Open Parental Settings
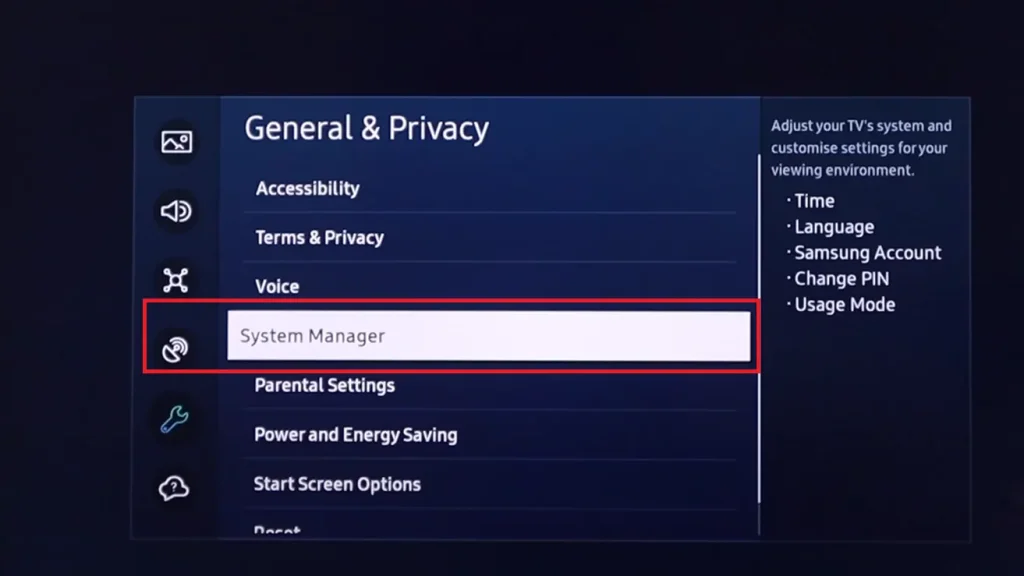Viewport: 1024px width, 576px height. point(490,385)
